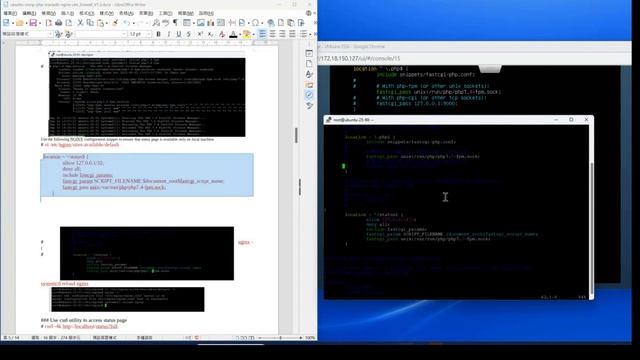Open the fourth menu in Writer menu bar
640x360 pixels.
[x=67, y=13]
